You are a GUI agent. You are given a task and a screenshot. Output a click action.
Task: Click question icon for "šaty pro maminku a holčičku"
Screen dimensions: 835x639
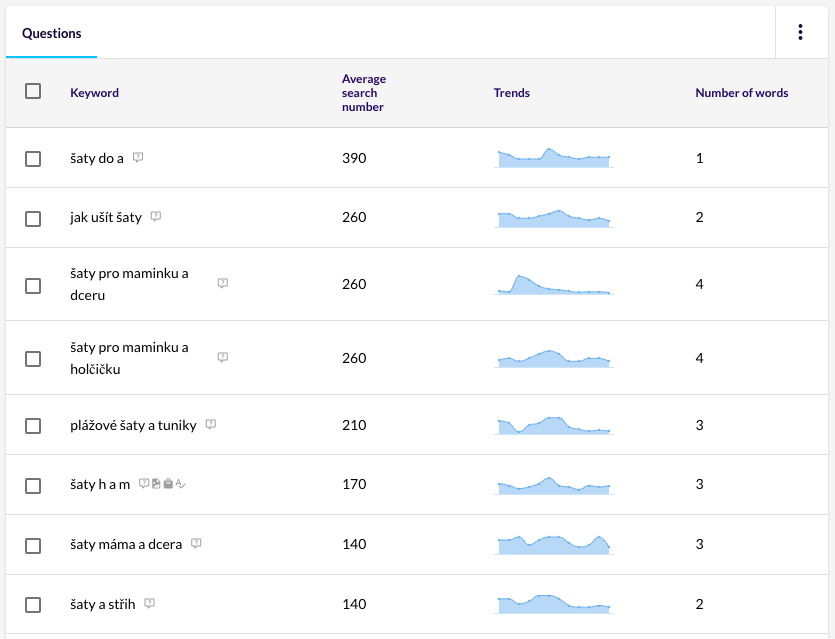coord(223,357)
